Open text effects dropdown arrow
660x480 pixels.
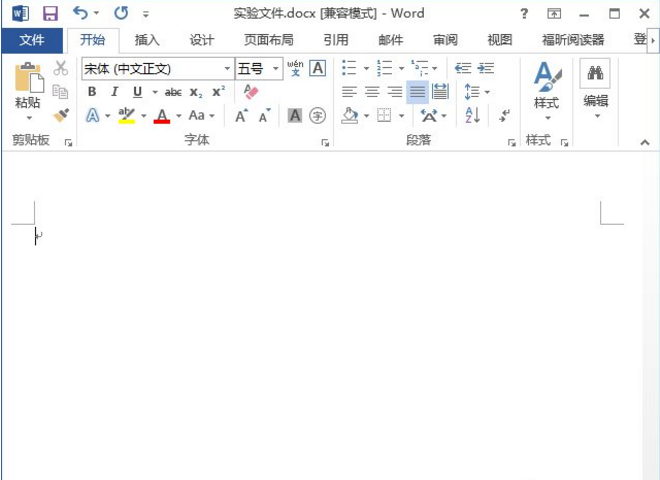tap(107, 115)
